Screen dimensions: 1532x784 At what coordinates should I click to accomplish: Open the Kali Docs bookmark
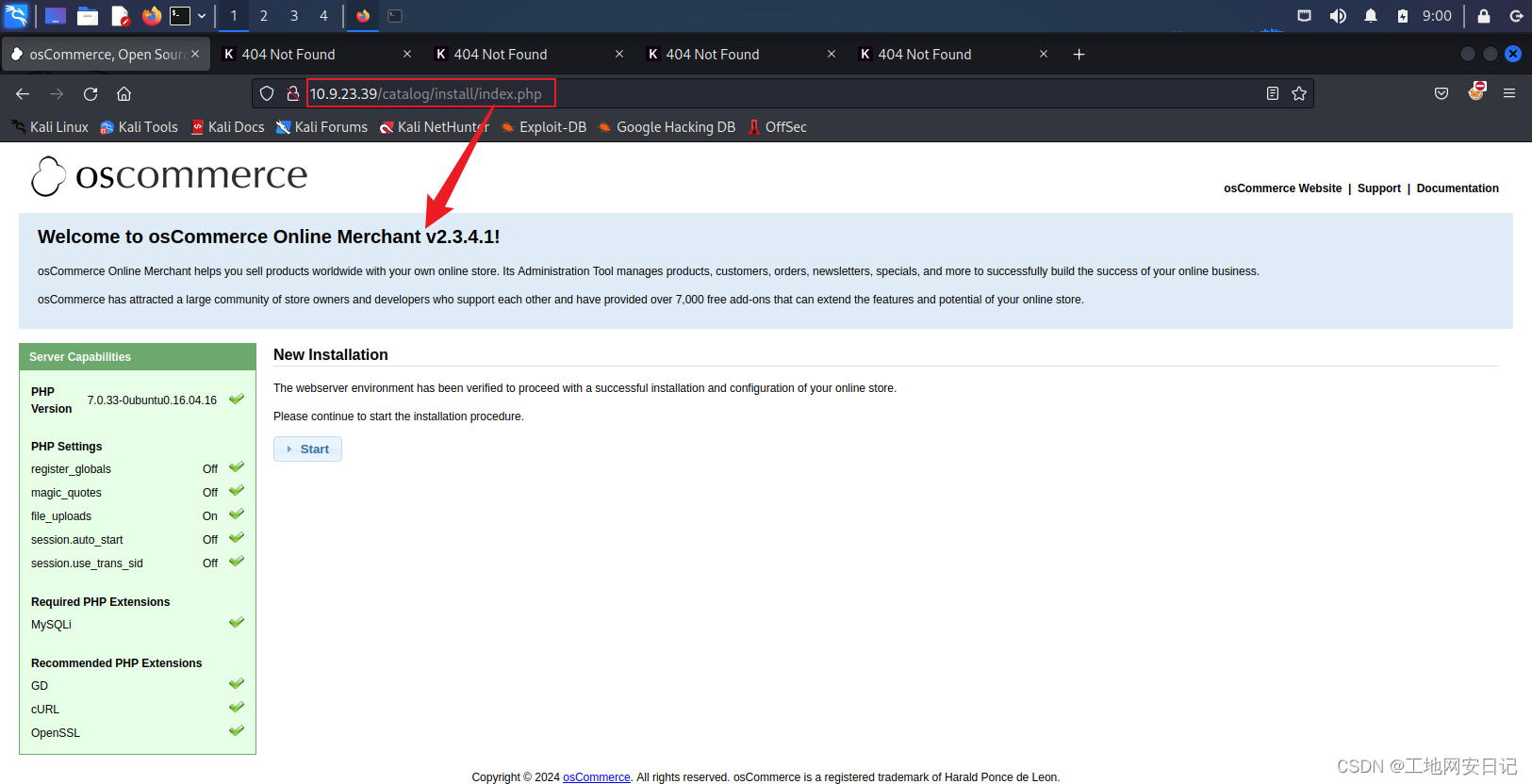click(x=227, y=127)
